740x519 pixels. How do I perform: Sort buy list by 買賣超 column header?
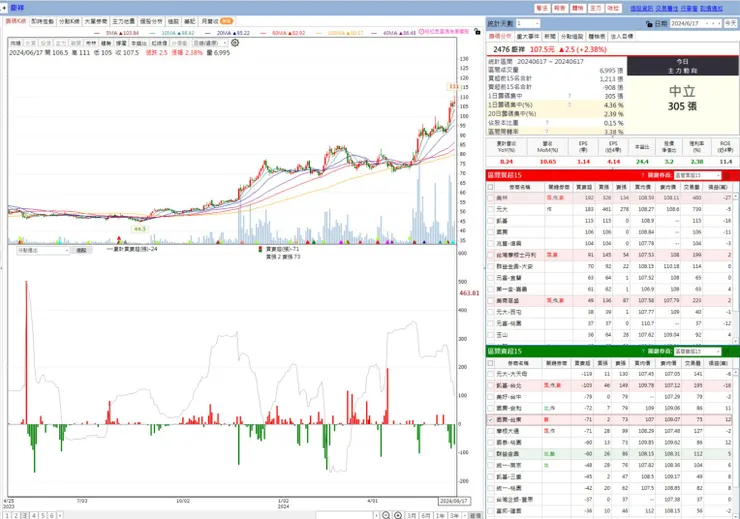coord(583,187)
